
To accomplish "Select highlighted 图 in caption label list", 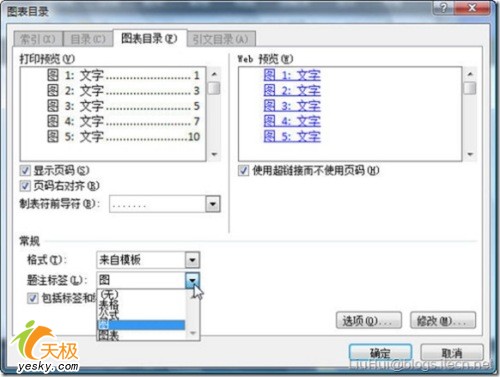I will 141,325.
